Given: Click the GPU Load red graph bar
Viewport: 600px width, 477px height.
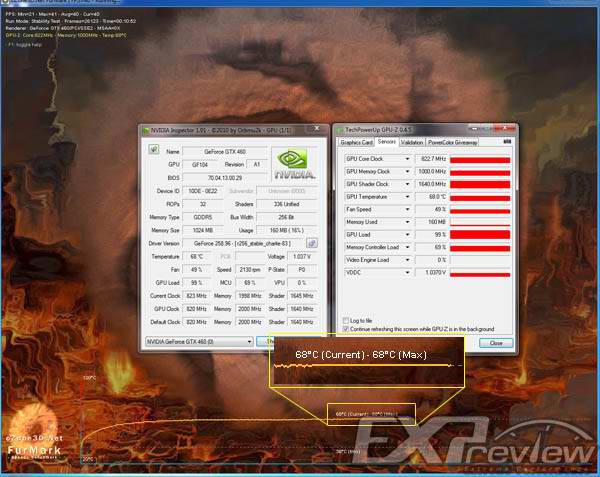Looking at the screenshot, I should pyautogui.click(x=480, y=234).
